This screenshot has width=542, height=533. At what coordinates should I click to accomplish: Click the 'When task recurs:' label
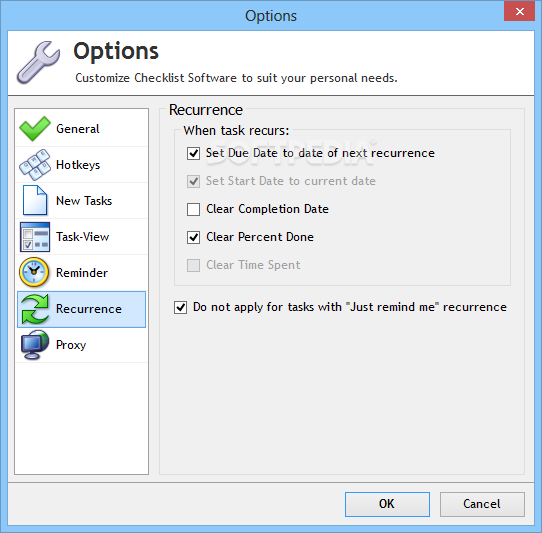(236, 130)
